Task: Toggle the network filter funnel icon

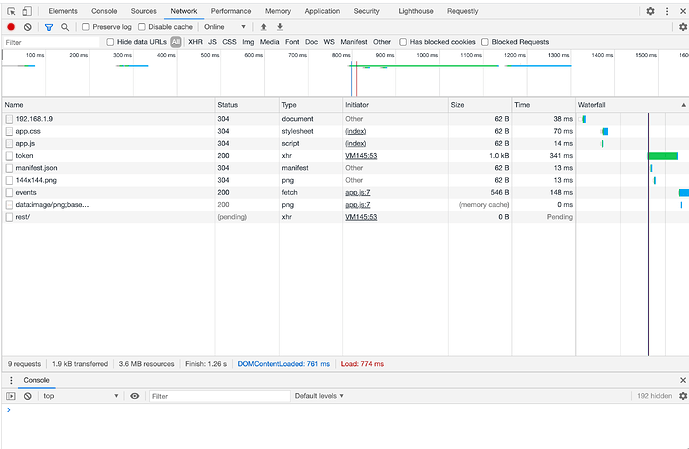Action: [48, 27]
